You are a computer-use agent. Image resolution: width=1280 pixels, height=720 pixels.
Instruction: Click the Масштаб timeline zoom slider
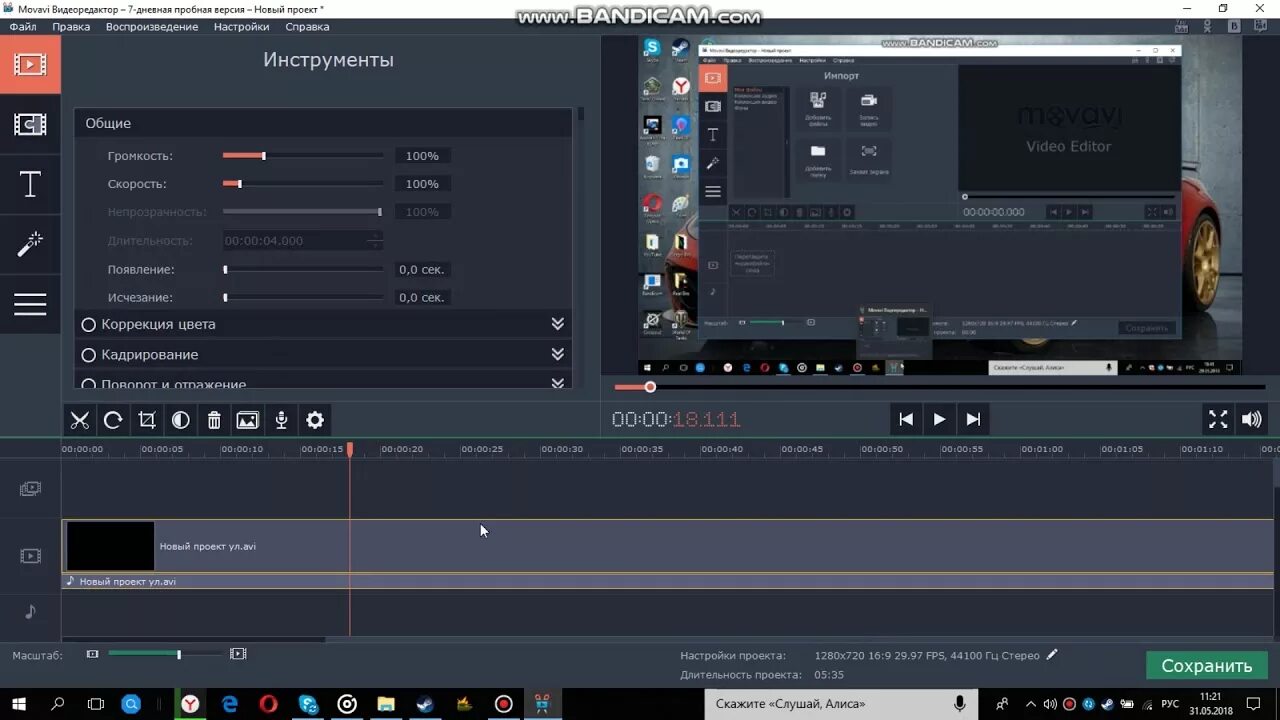(x=165, y=654)
